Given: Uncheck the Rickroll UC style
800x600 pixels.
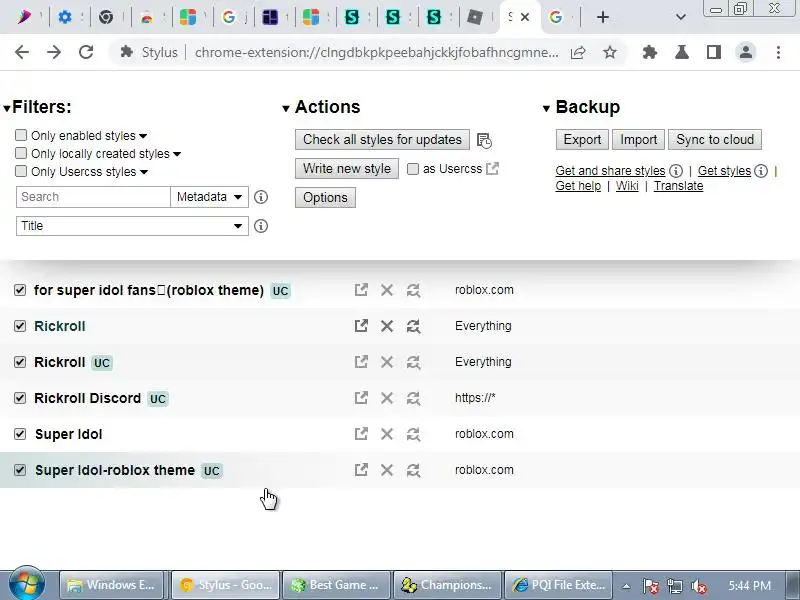Looking at the screenshot, I should tap(20, 362).
